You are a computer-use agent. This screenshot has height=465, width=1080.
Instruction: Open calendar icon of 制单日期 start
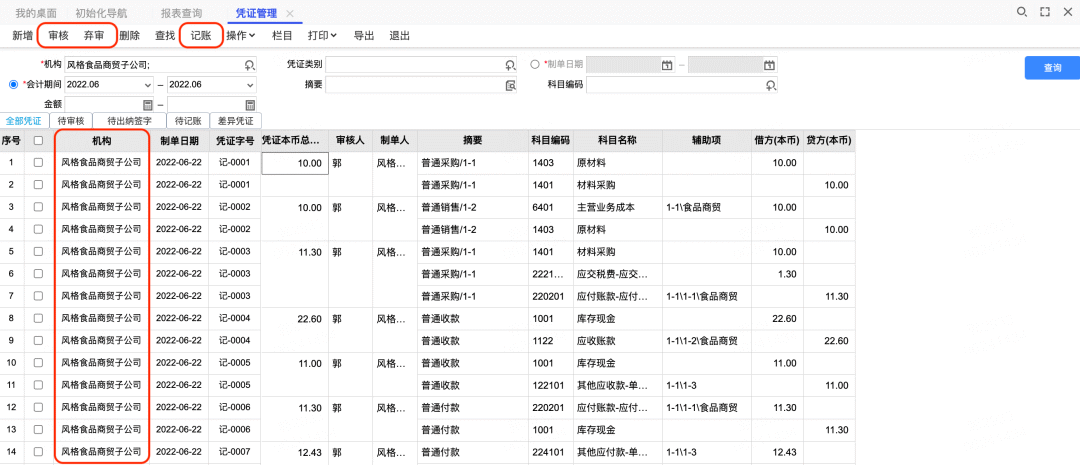tap(666, 65)
